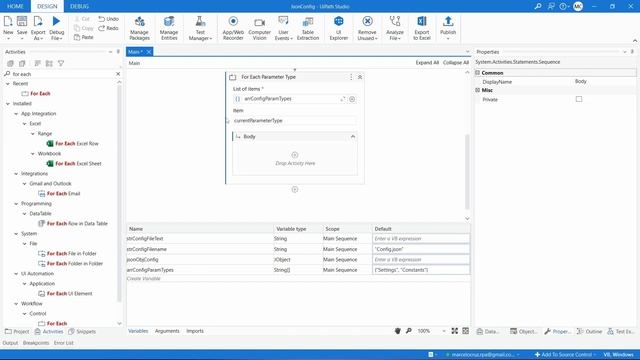Collapse the Programming node
This screenshot has width=640, height=360.
pyautogui.click(x=16, y=204)
